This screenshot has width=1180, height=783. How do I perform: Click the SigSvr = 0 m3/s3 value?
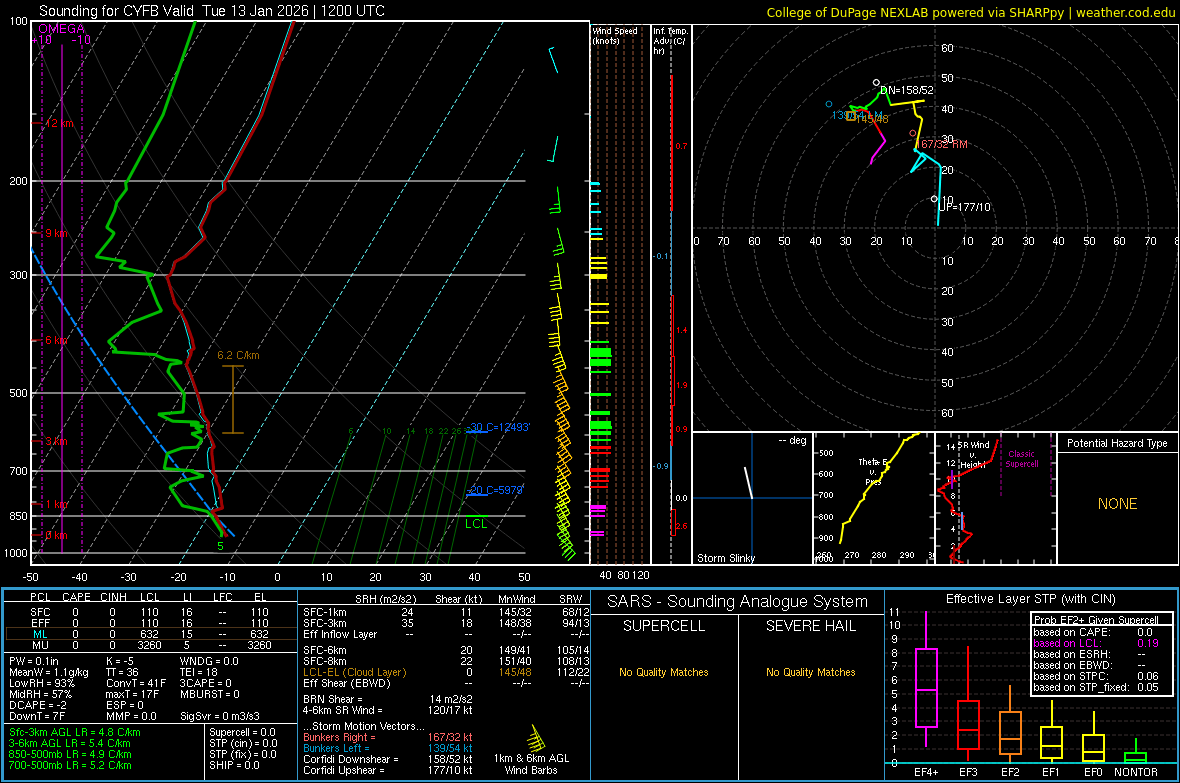coord(220,716)
